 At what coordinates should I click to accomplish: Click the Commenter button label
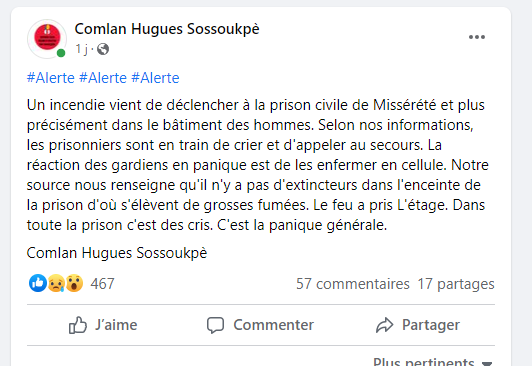[x=273, y=325]
